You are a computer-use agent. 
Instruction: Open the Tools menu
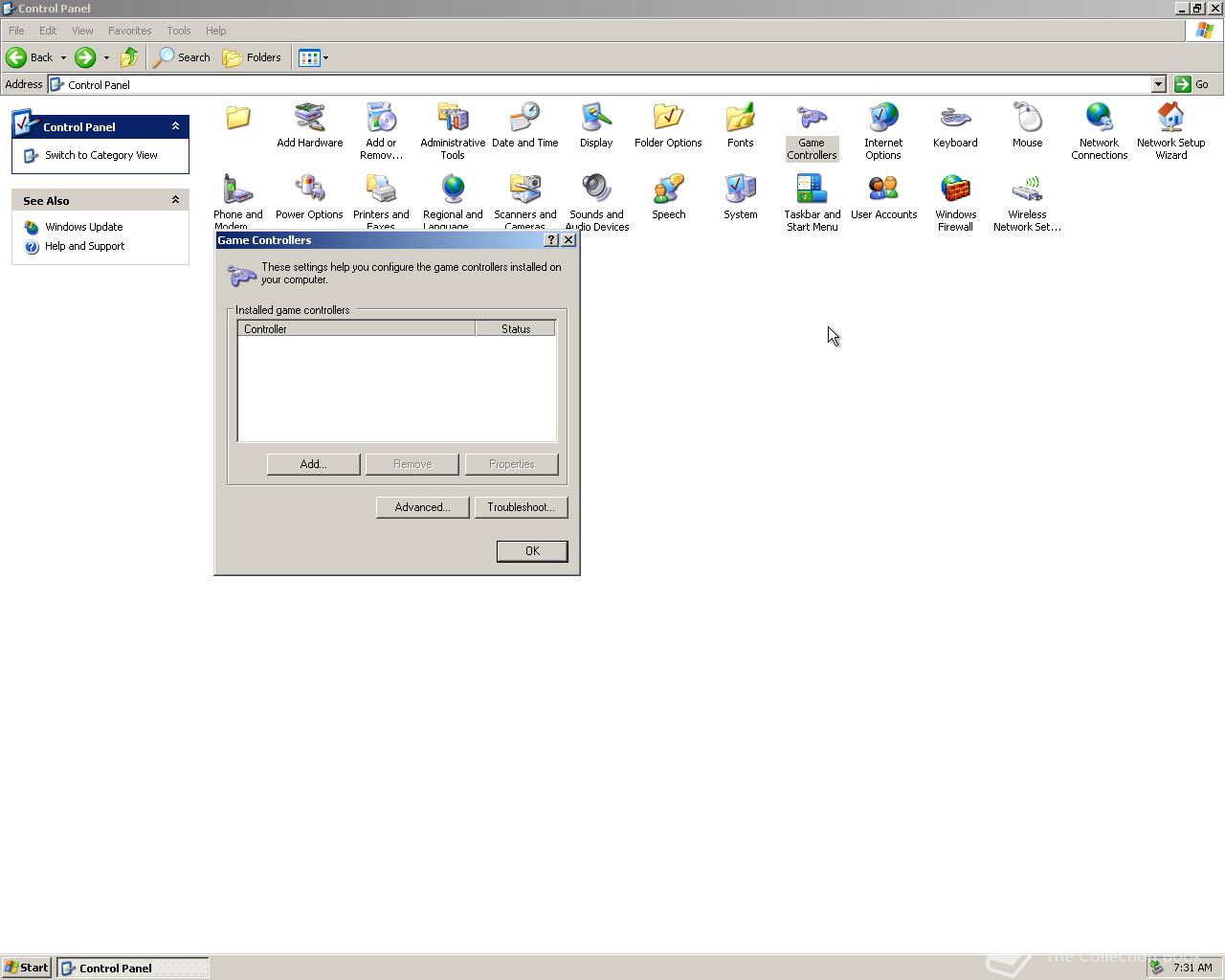tap(178, 31)
